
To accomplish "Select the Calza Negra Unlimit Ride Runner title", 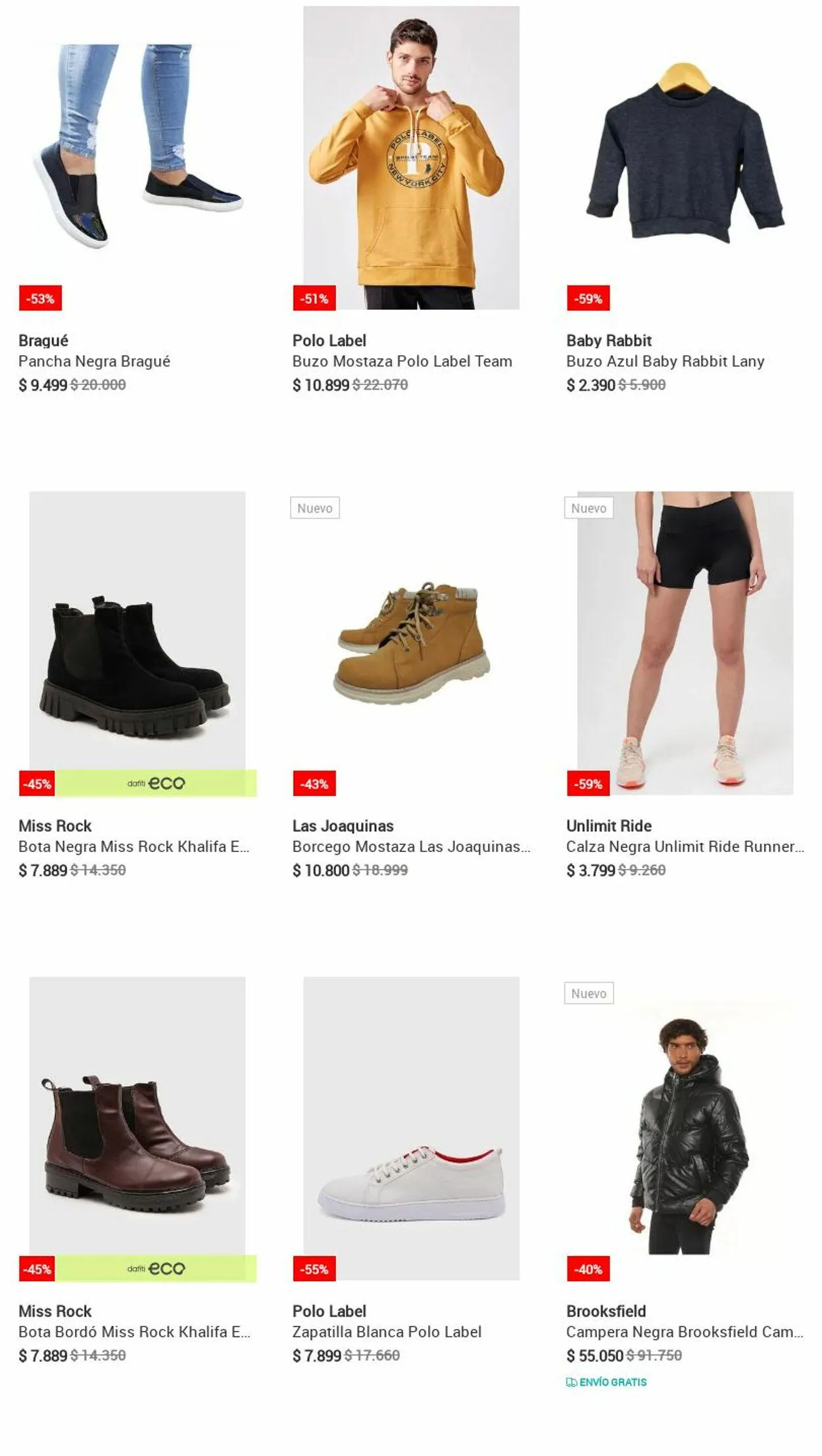I will pos(685,846).
